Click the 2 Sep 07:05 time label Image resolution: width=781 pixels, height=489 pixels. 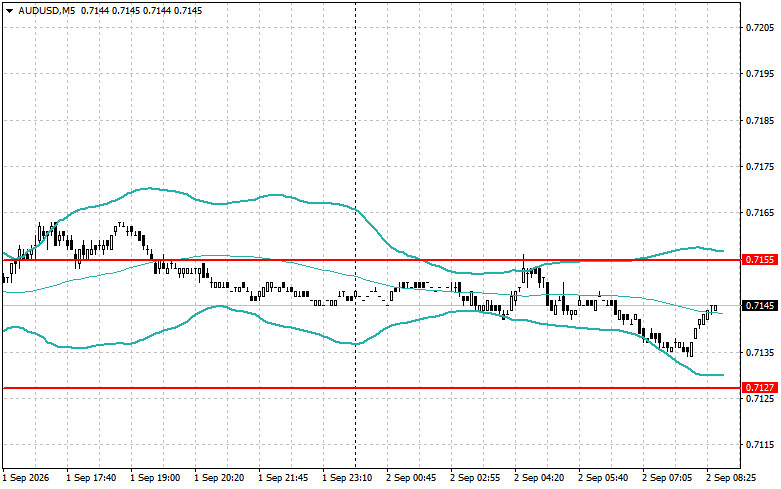pos(667,478)
